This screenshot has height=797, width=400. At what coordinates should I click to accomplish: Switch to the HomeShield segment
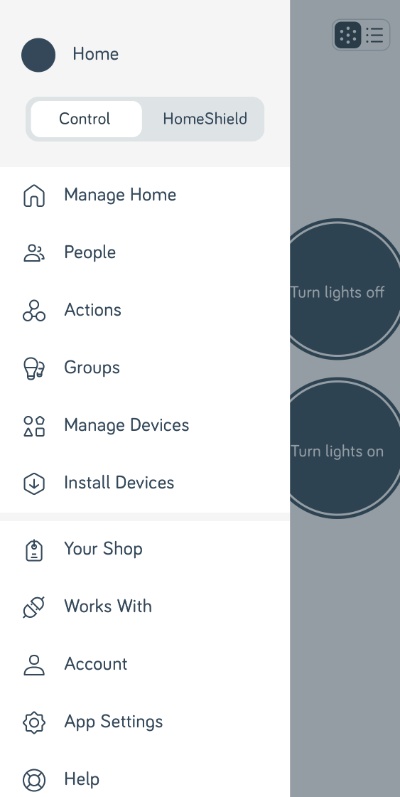point(204,119)
